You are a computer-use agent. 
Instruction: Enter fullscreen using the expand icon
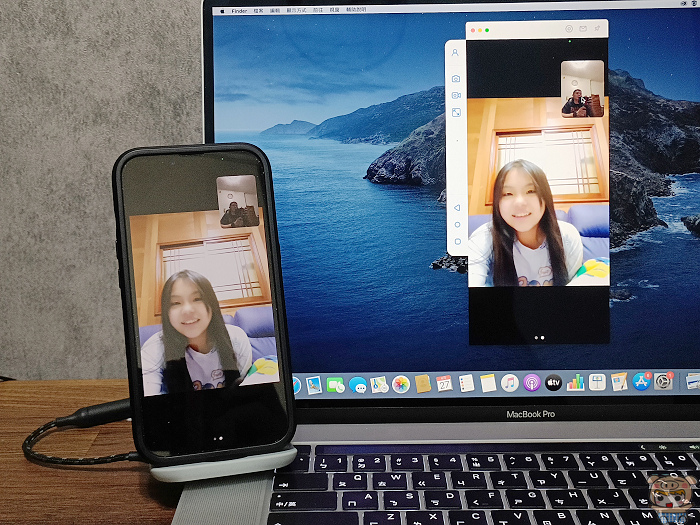tap(455, 113)
